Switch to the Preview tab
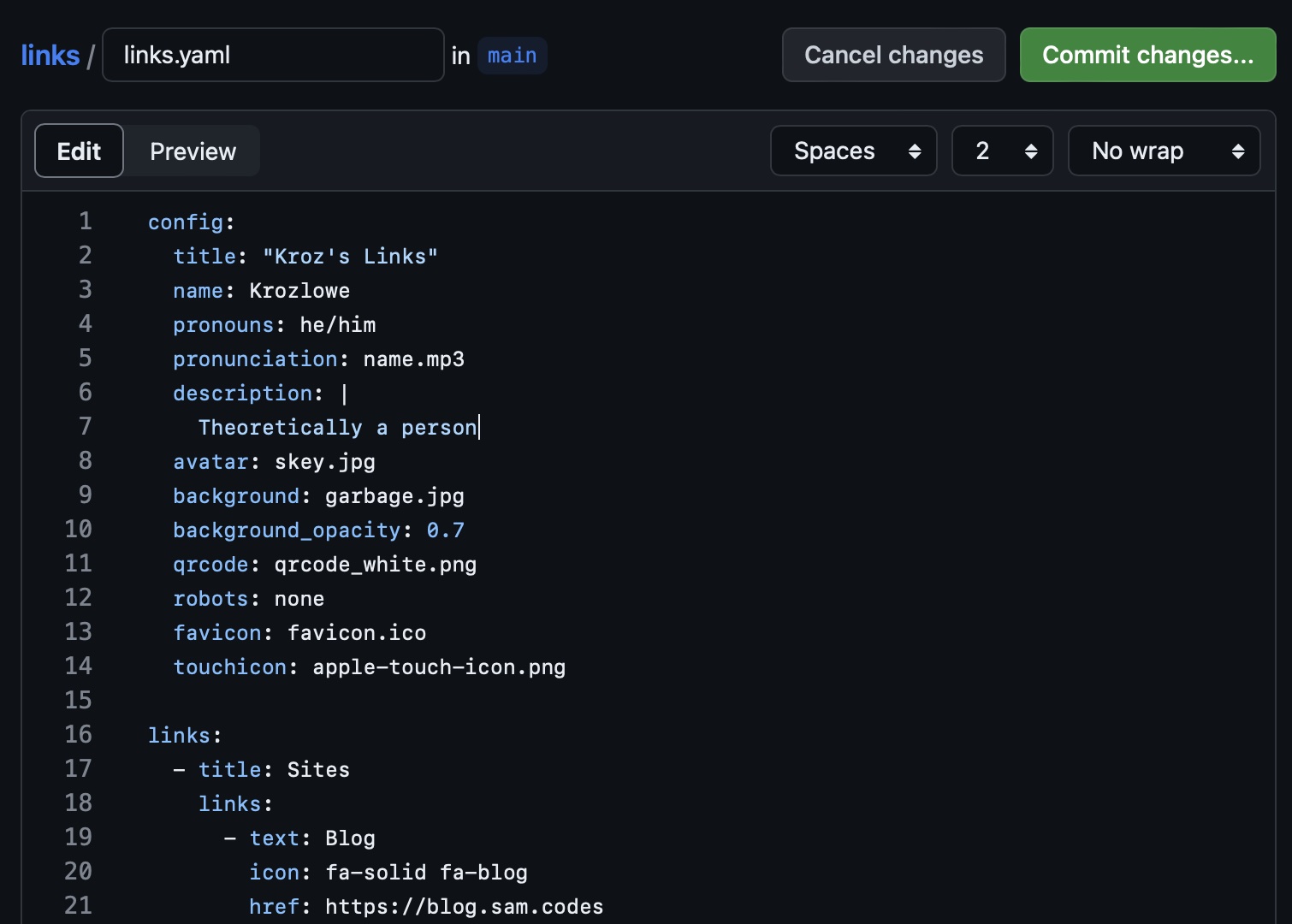Image resolution: width=1292 pixels, height=924 pixels. point(193,151)
